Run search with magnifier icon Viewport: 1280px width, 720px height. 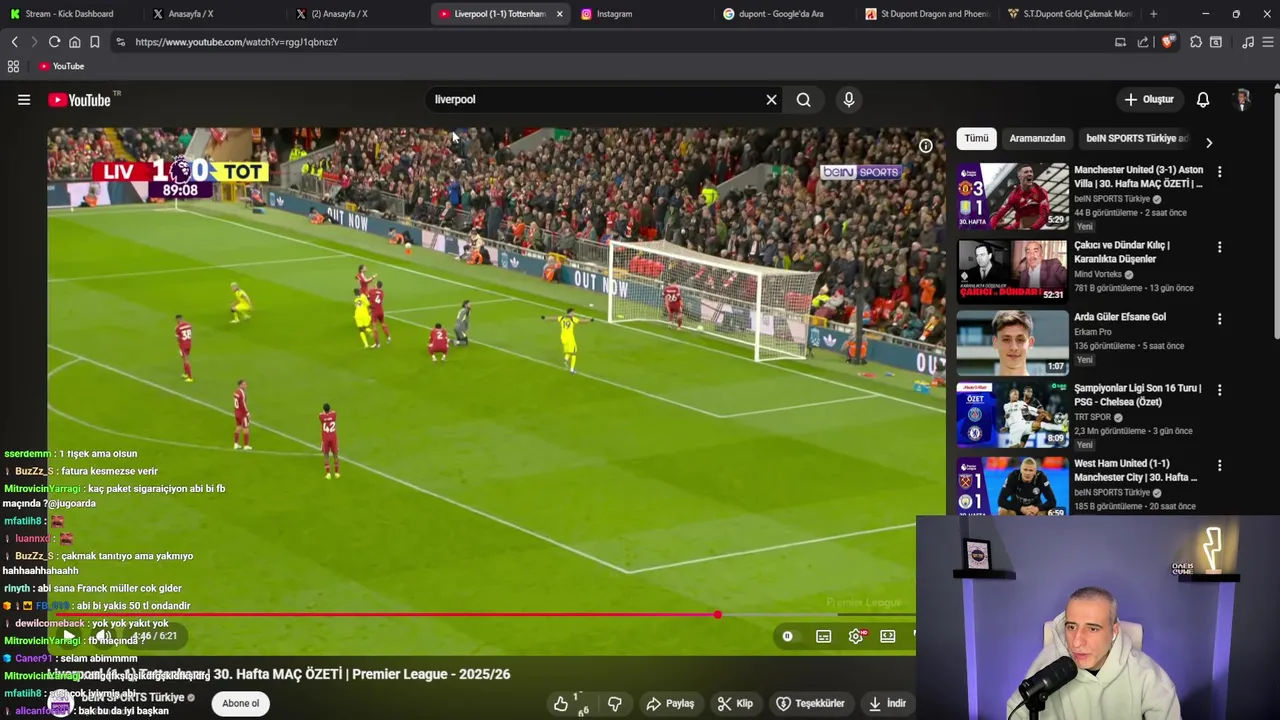803,100
